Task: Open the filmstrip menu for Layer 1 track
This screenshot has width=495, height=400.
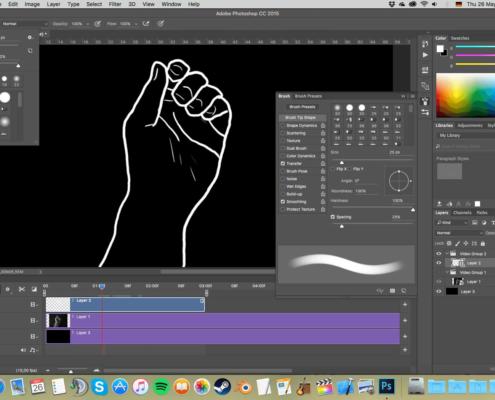Action: click(34, 321)
